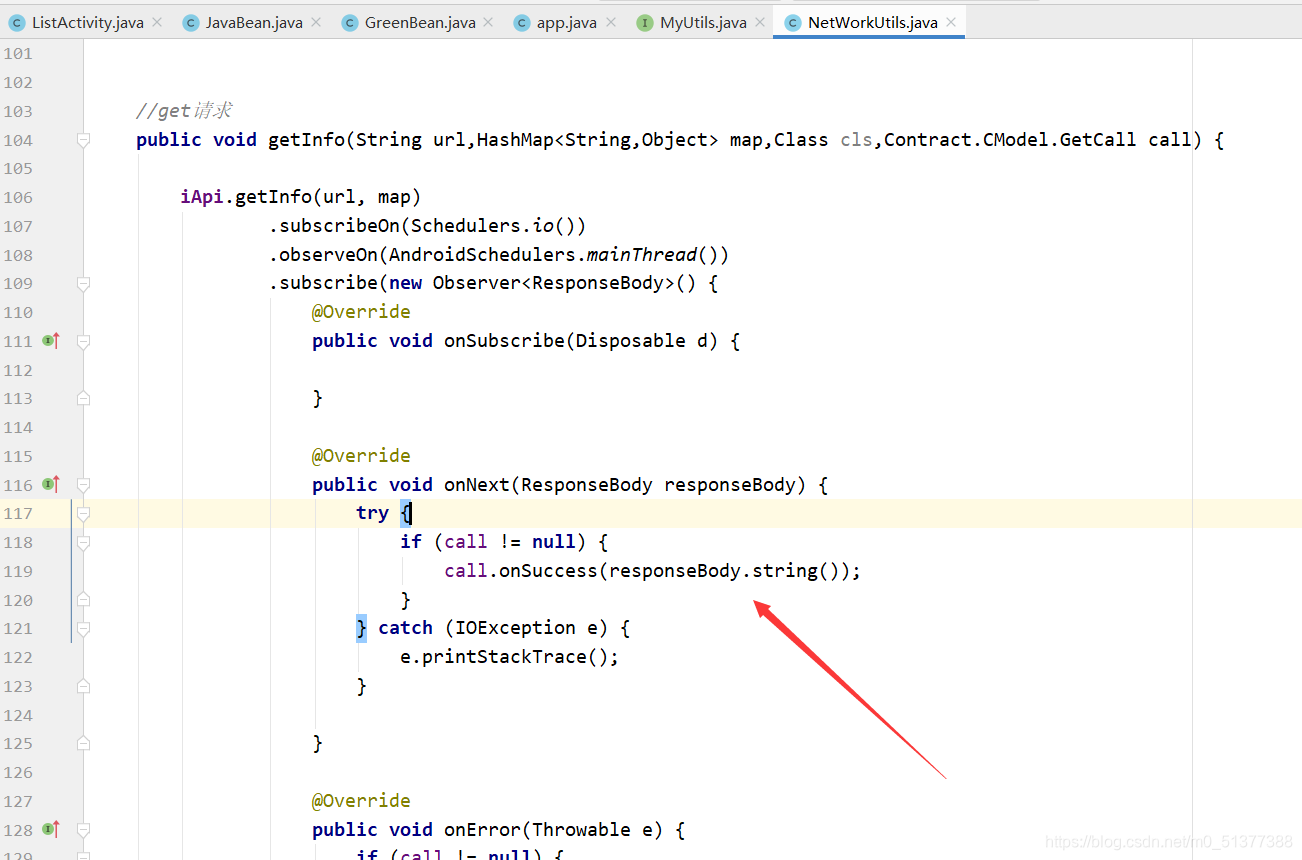Click 'onError' method name on line 128
This screenshot has height=860, width=1302.
pos(482,829)
